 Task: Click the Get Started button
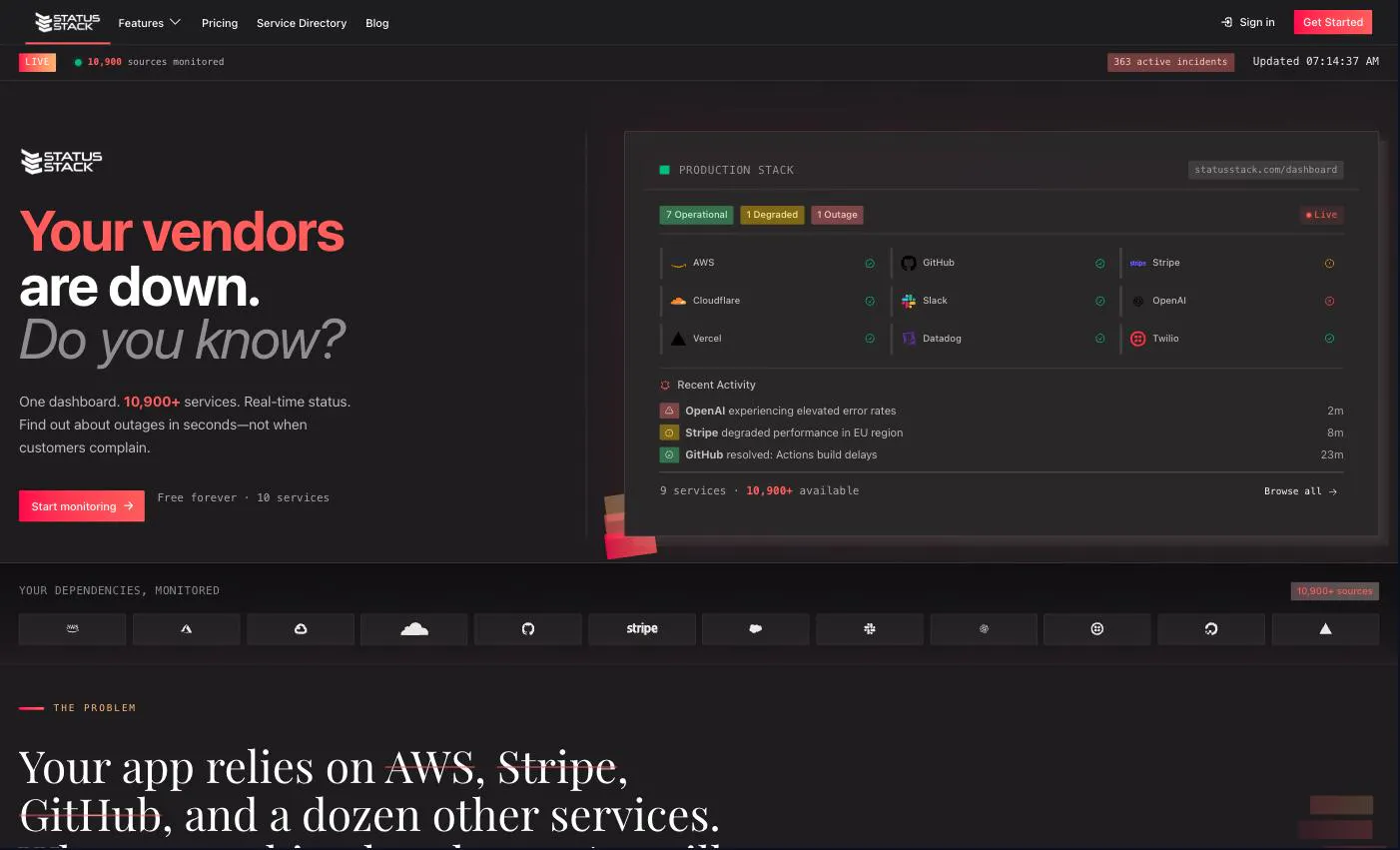pos(1333,22)
